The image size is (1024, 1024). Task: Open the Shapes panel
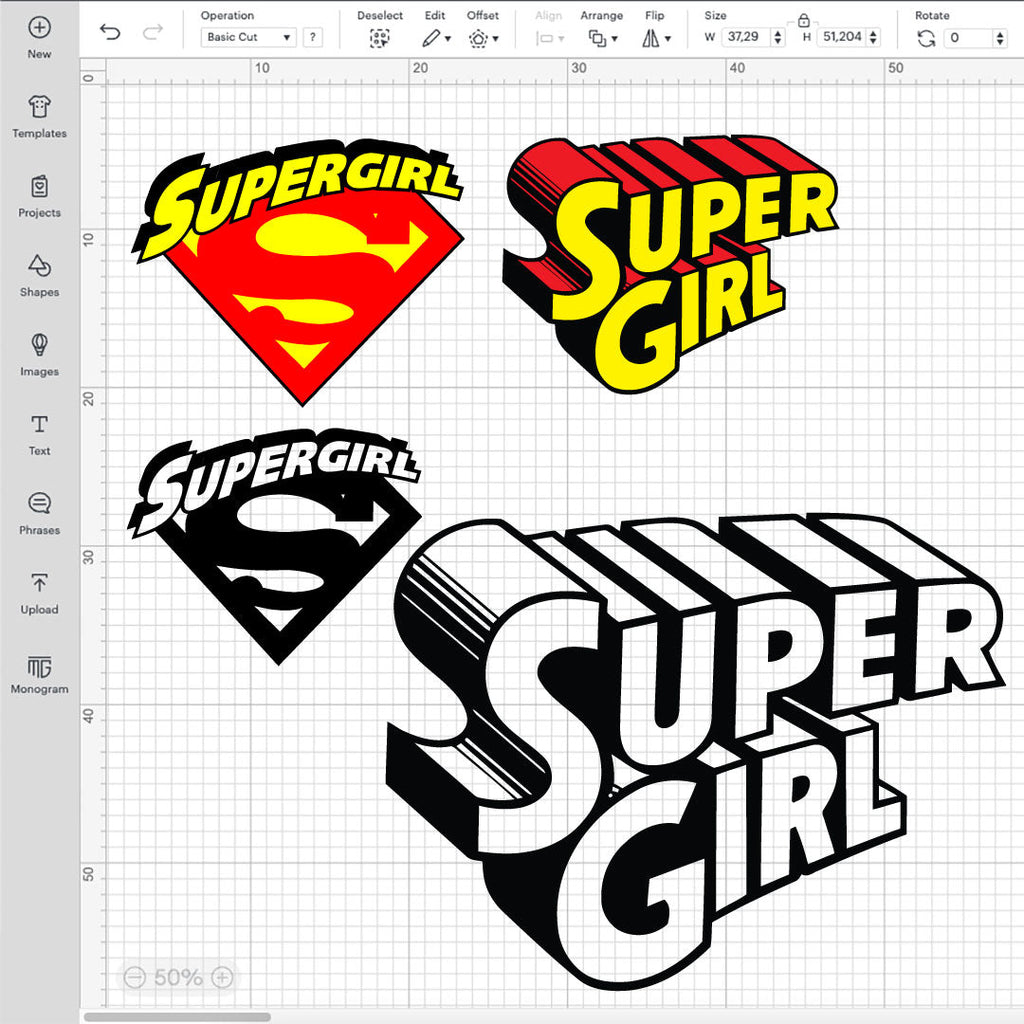point(39,276)
